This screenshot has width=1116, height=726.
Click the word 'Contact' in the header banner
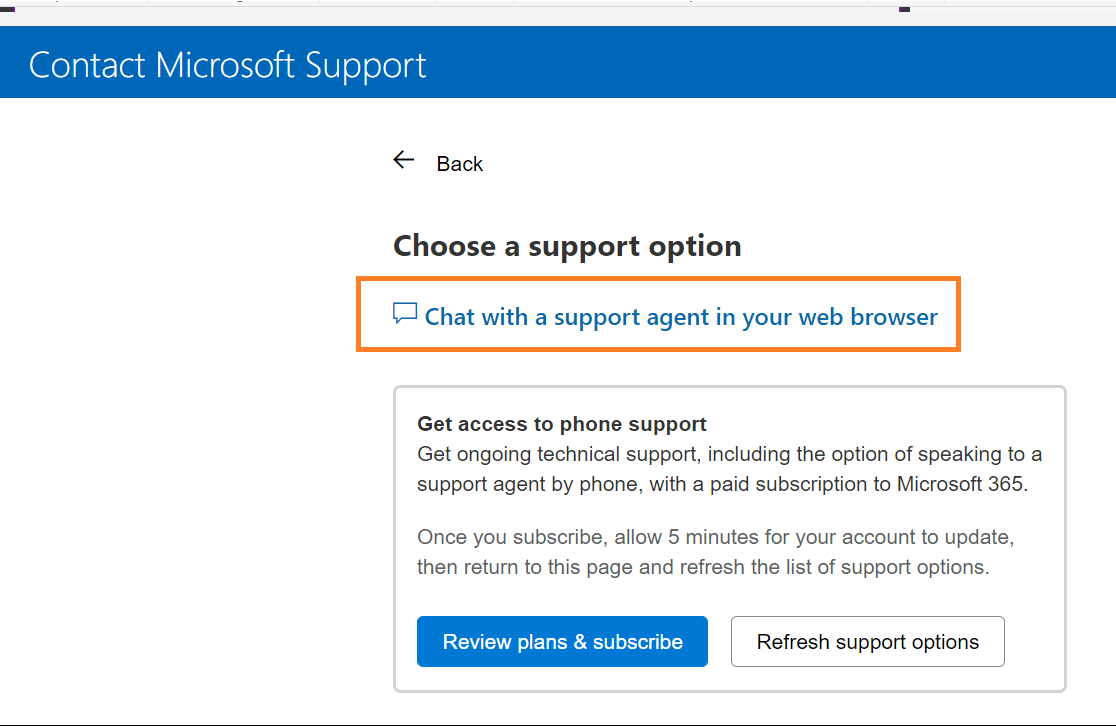87,65
